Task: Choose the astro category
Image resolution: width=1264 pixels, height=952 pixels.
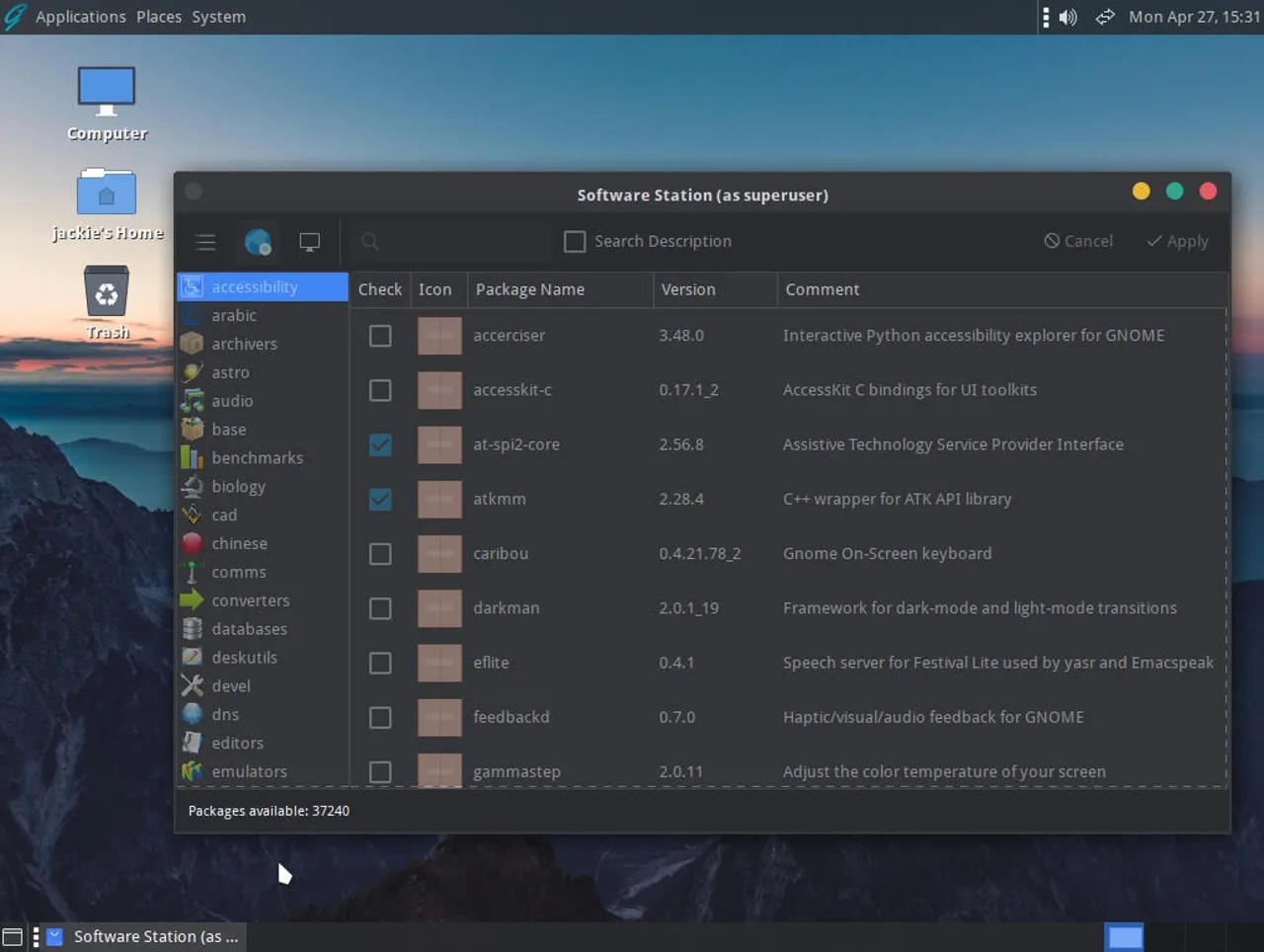Action: [263, 372]
